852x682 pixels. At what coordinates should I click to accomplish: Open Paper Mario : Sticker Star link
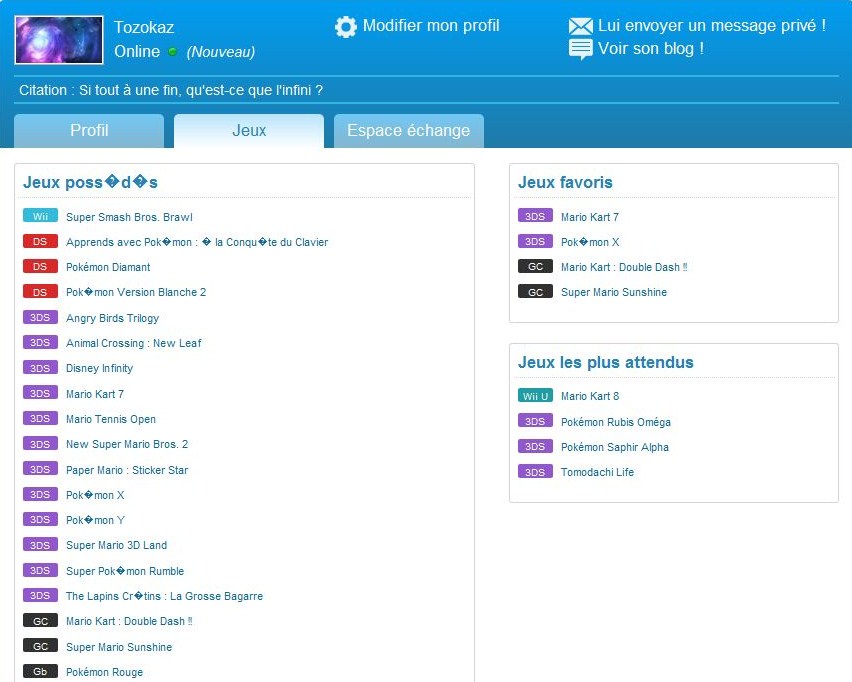tap(127, 470)
